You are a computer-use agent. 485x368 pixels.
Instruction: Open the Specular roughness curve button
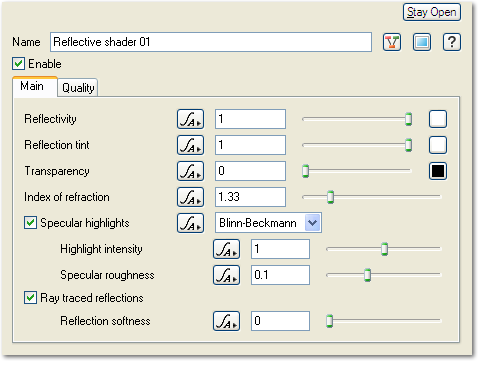[226, 275]
